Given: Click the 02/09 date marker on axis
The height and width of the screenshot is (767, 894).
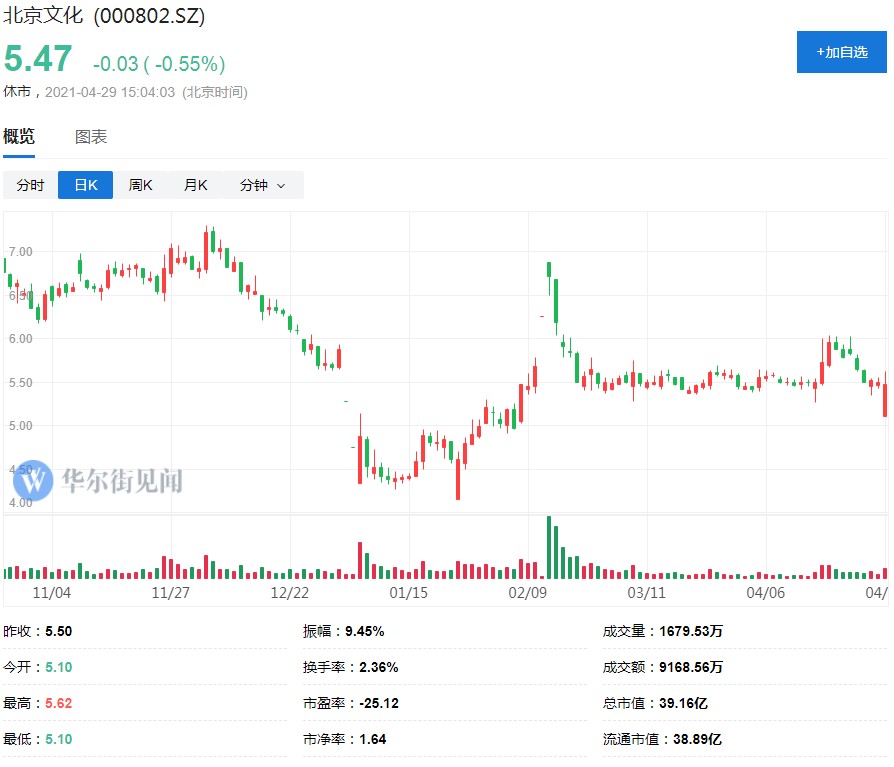Looking at the screenshot, I should point(528,592).
